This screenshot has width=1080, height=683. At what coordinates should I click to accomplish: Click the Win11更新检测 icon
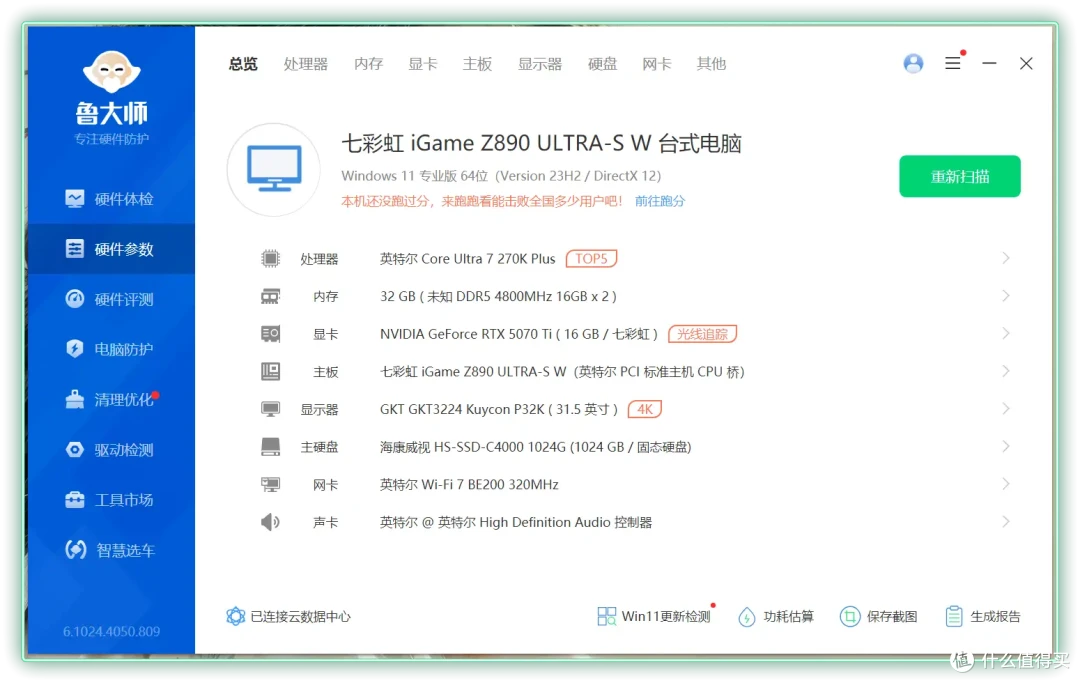click(x=607, y=616)
